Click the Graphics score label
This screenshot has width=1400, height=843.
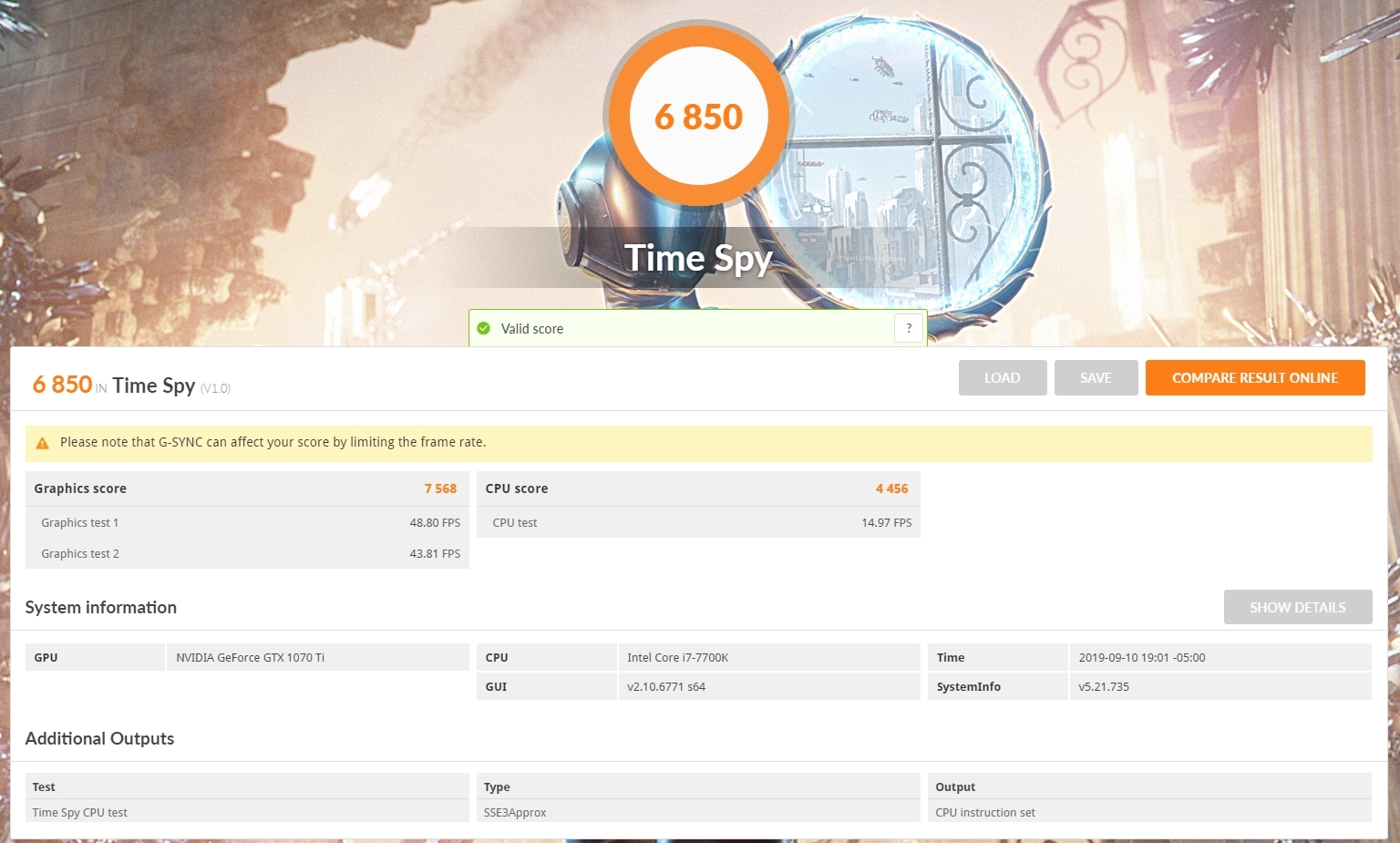coord(80,488)
